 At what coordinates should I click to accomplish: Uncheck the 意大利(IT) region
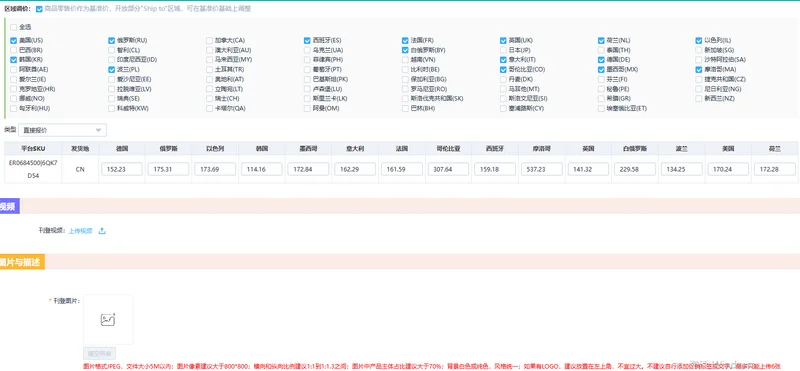coord(504,60)
